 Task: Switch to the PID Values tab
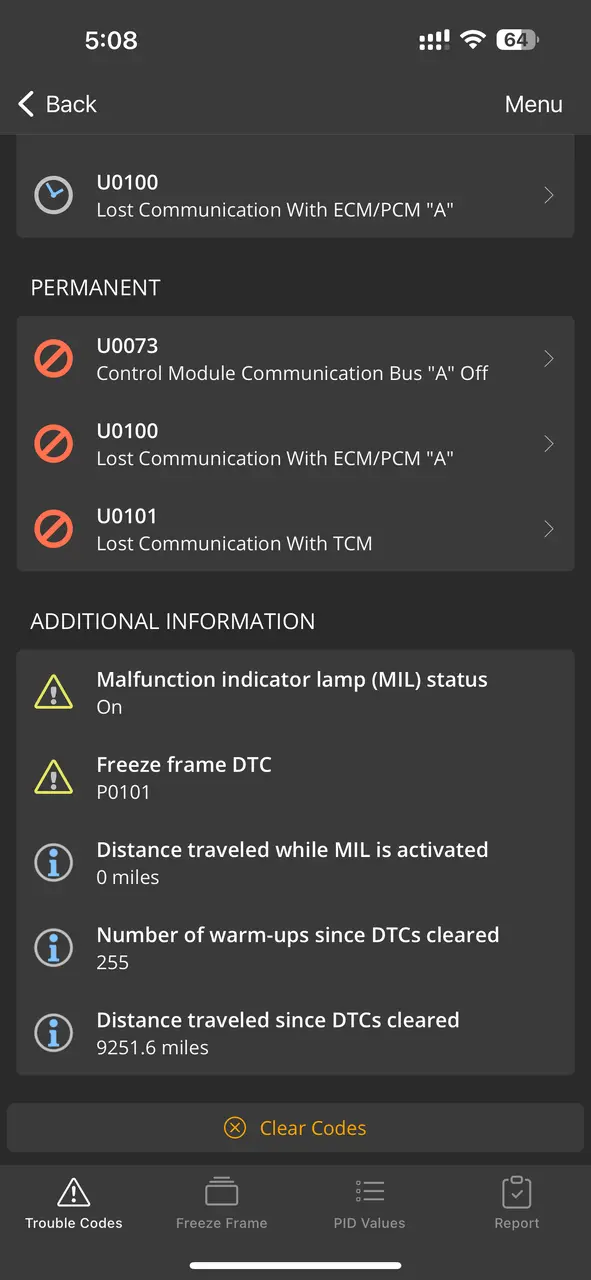click(x=369, y=1203)
